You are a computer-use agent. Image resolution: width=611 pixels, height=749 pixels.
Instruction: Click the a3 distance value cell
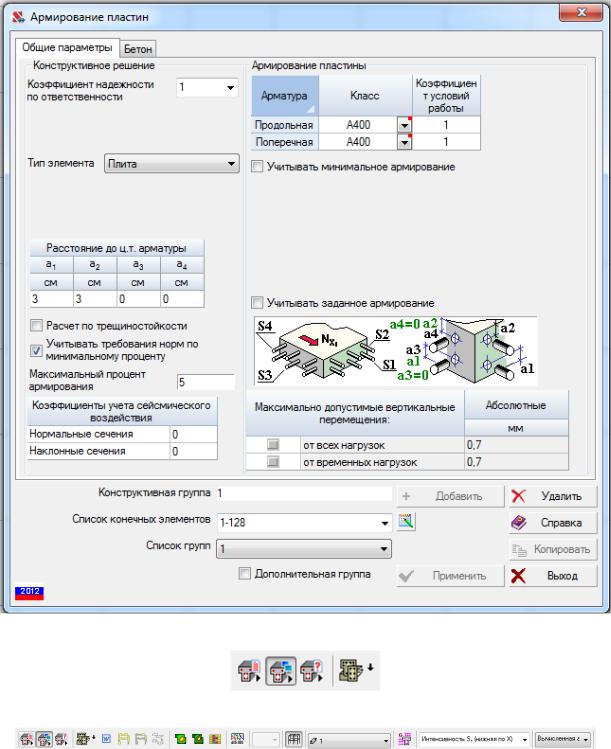[139, 299]
